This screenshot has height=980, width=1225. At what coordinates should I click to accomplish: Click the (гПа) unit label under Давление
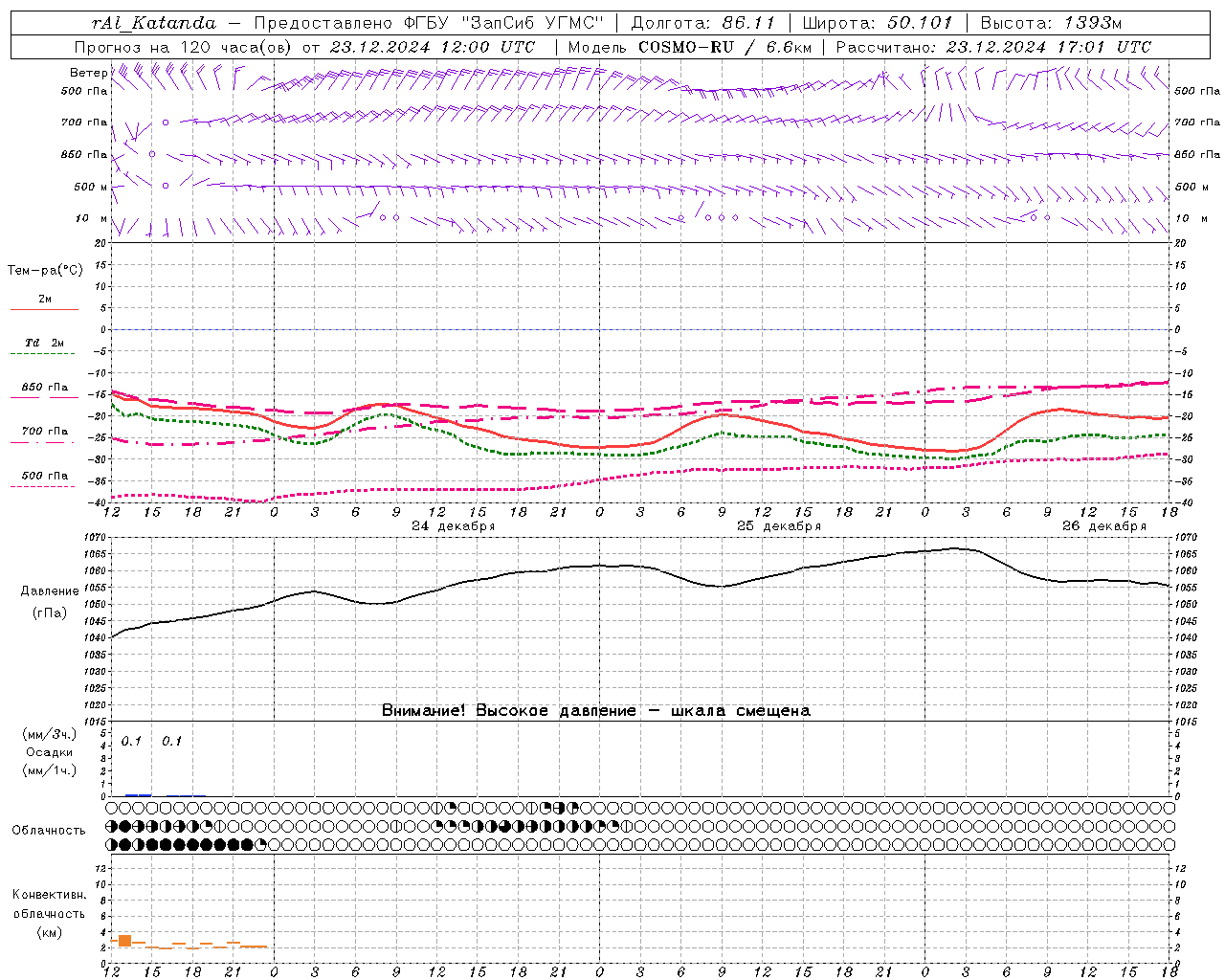50,613
